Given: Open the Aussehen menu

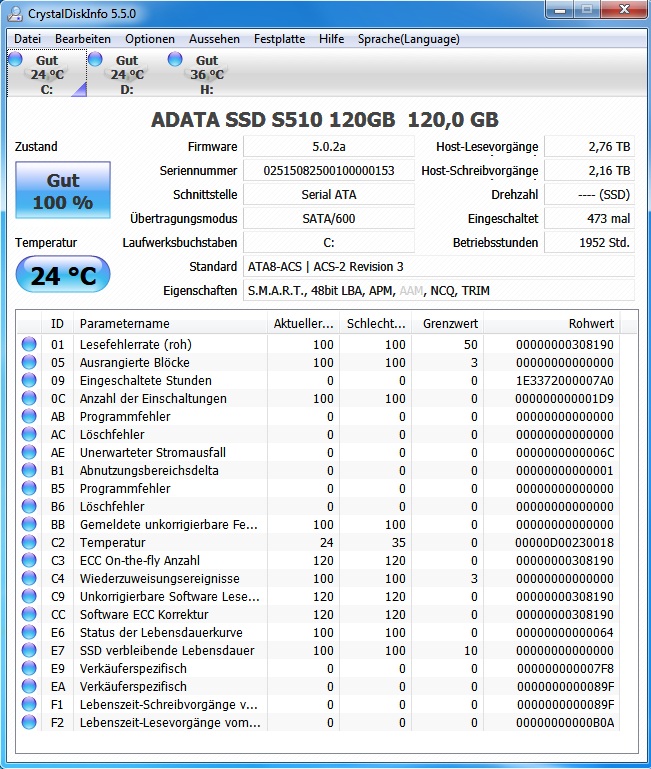Looking at the screenshot, I should click(x=214, y=39).
